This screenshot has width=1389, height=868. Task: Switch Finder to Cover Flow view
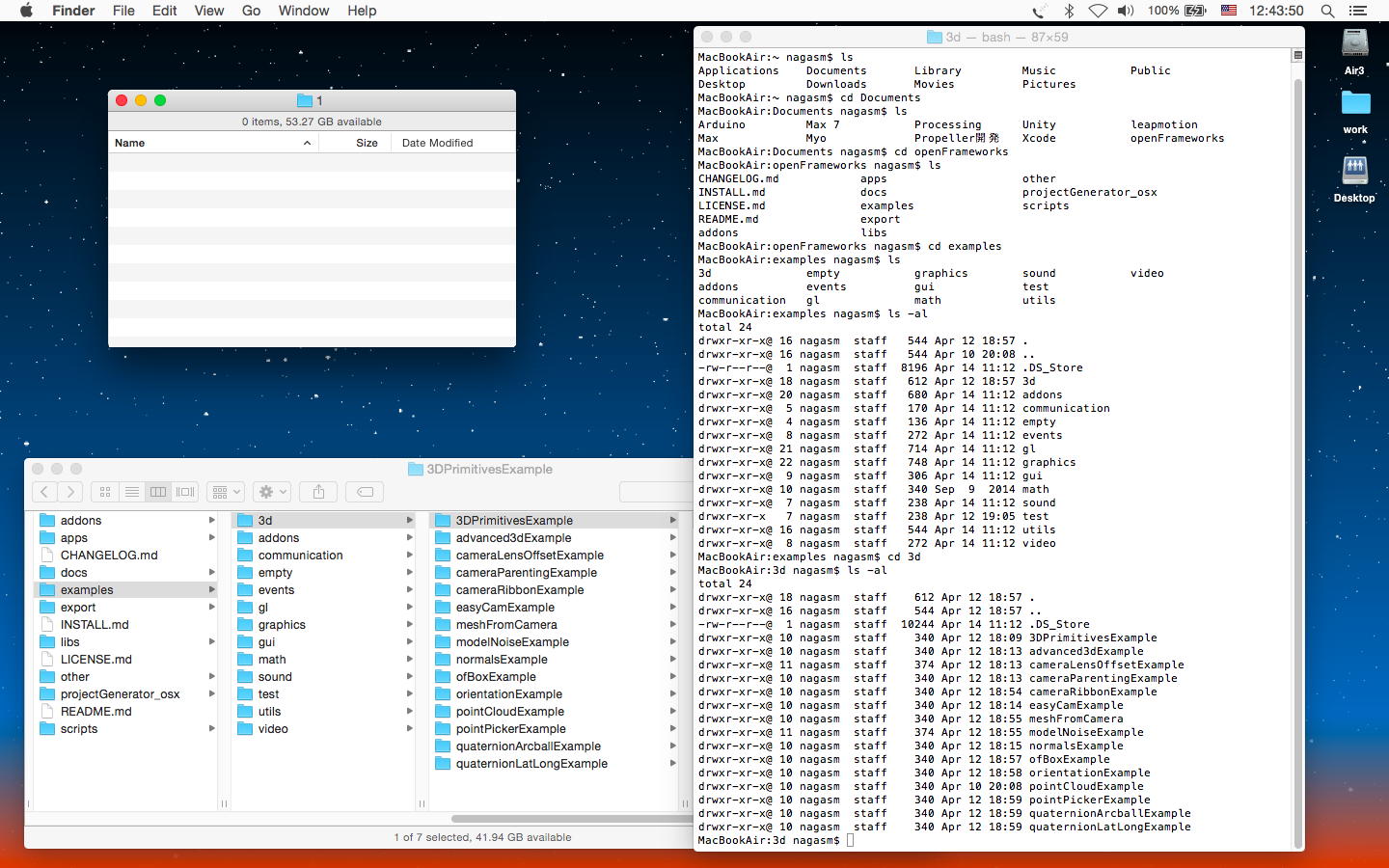click(x=185, y=492)
